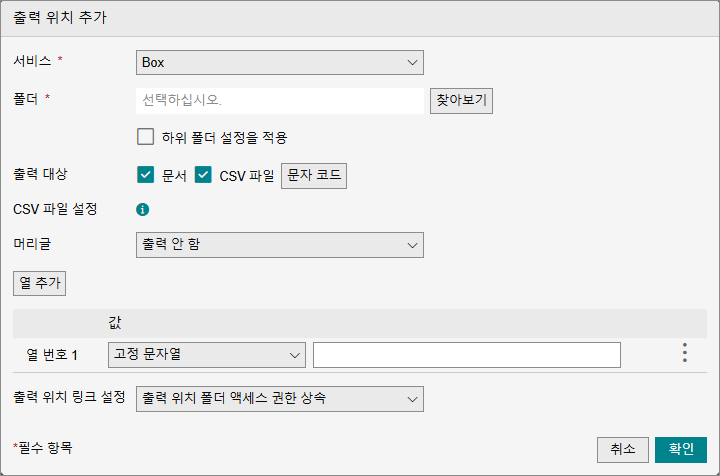Expand the 출력 위치 링크 설정 dropdown
Image resolution: width=720 pixels, height=476 pixels.
click(280, 399)
